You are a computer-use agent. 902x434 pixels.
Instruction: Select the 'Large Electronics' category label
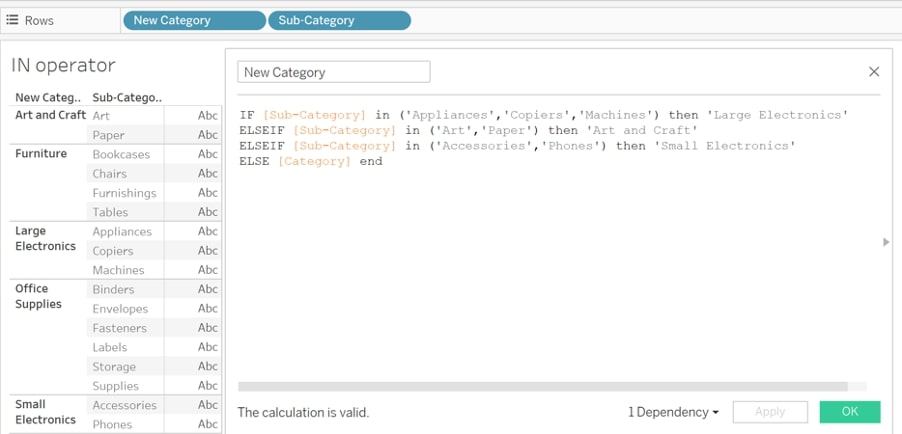tap(45, 238)
